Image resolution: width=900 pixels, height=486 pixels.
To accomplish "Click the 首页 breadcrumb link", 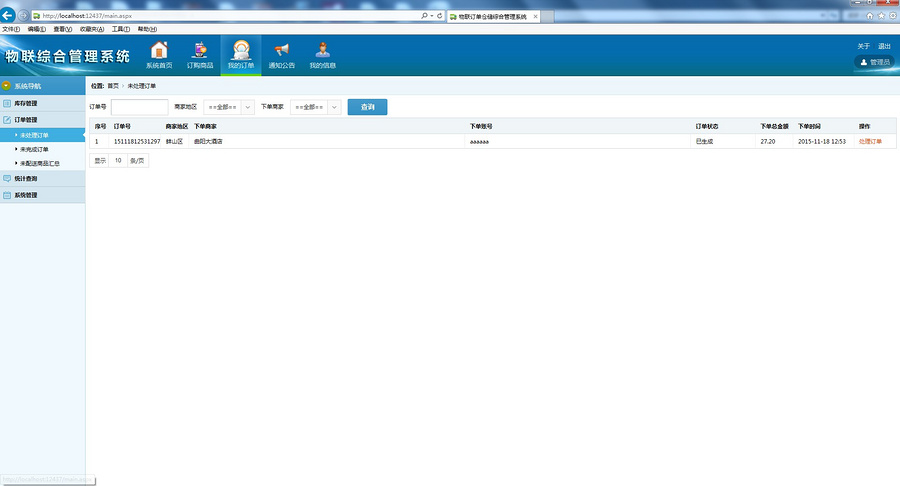I will pos(112,85).
